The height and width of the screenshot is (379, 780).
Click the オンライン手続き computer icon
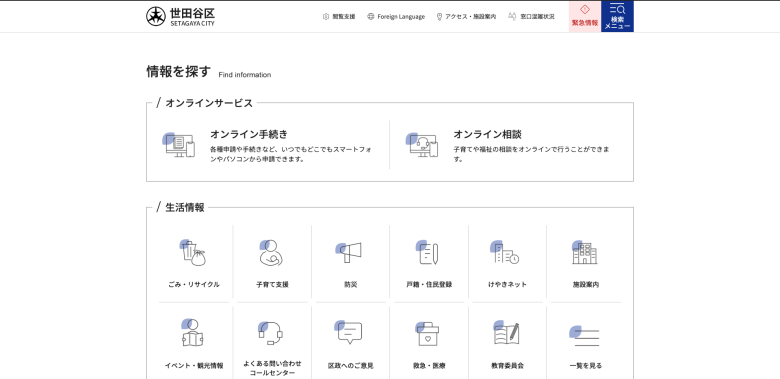pyautogui.click(x=180, y=145)
